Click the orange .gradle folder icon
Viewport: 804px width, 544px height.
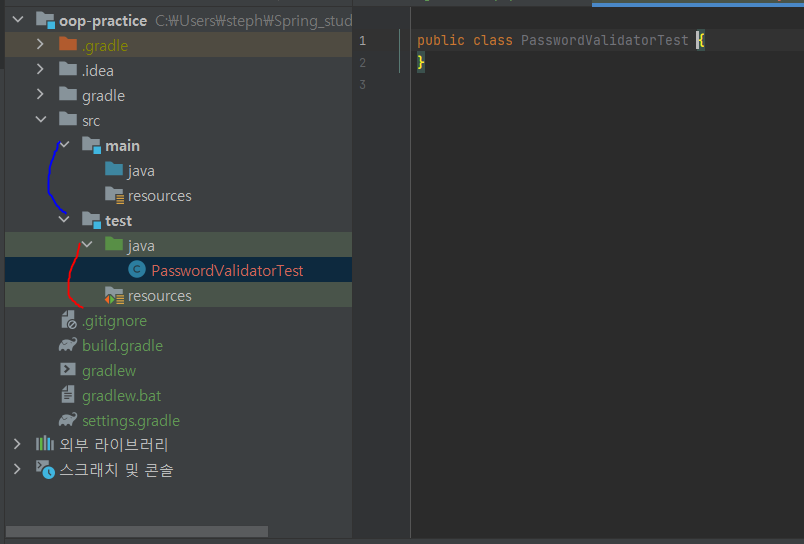click(68, 44)
